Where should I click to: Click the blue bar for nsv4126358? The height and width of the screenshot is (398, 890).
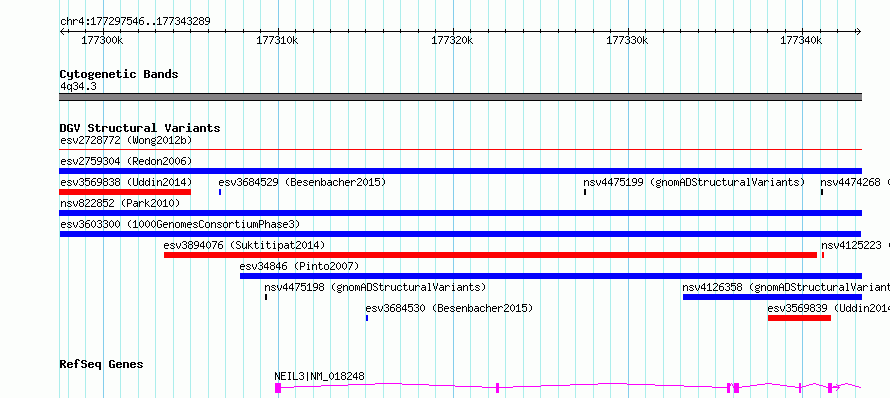772,297
